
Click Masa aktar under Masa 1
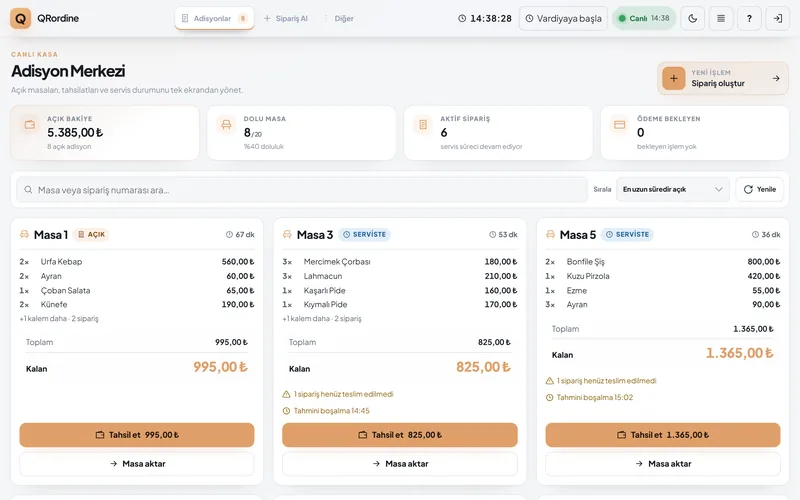(137, 464)
